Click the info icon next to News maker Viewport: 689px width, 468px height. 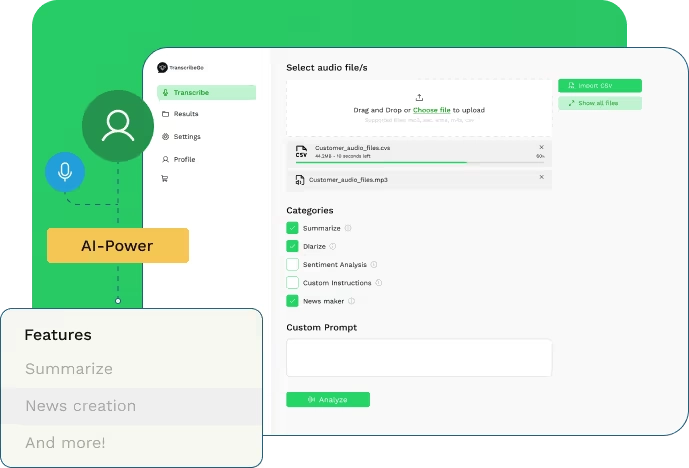click(351, 301)
